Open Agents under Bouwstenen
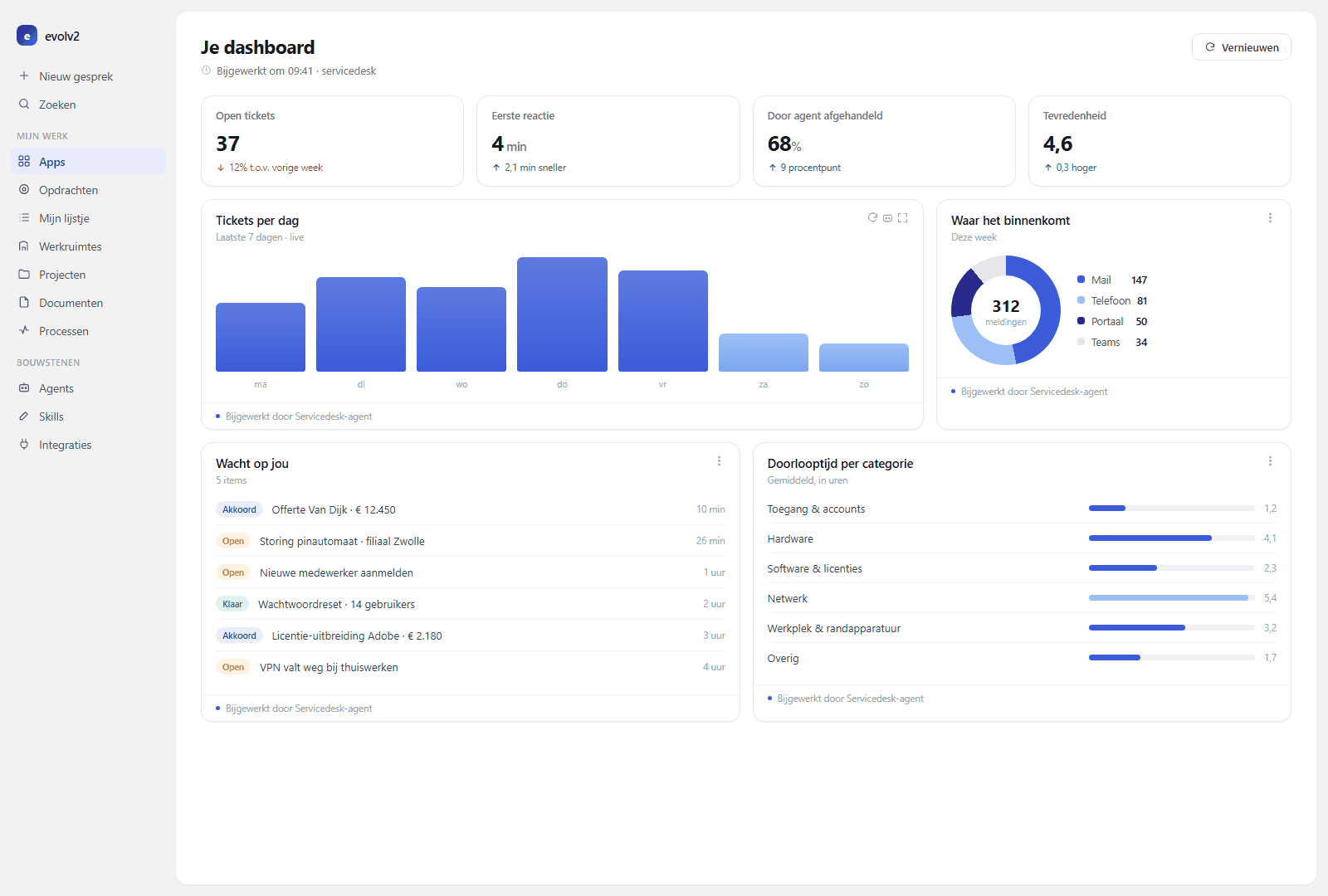Screen dimensions: 1328x896 tap(88, 388)
